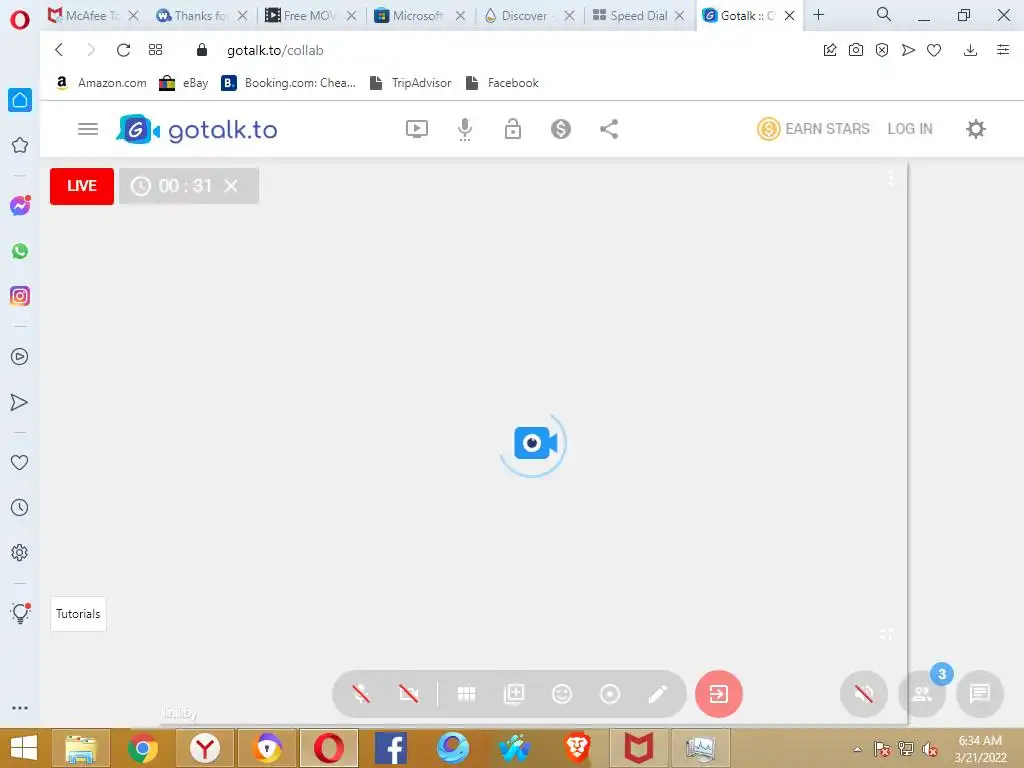Open Windows Start menu
1024x768 pixels.
pos(24,748)
